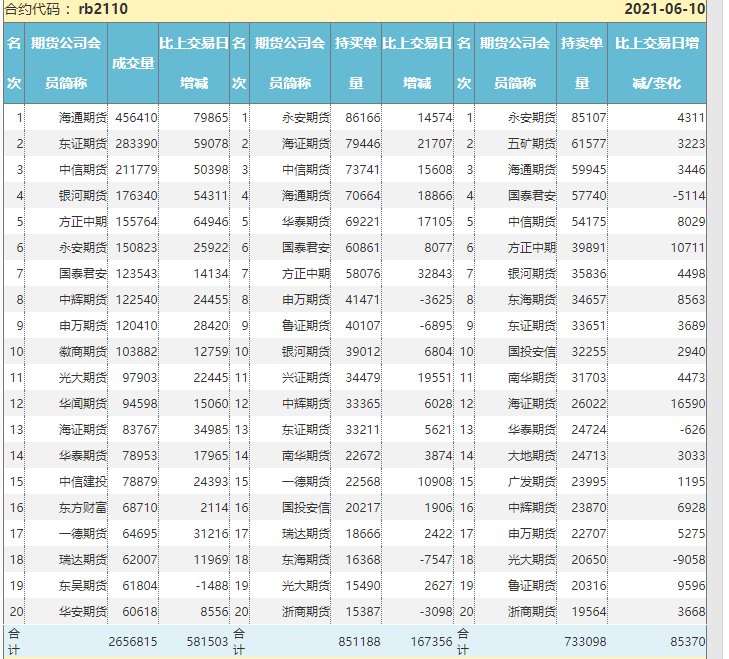Click the contract code rb2110
The width and height of the screenshot is (729, 659).
coord(102,9)
